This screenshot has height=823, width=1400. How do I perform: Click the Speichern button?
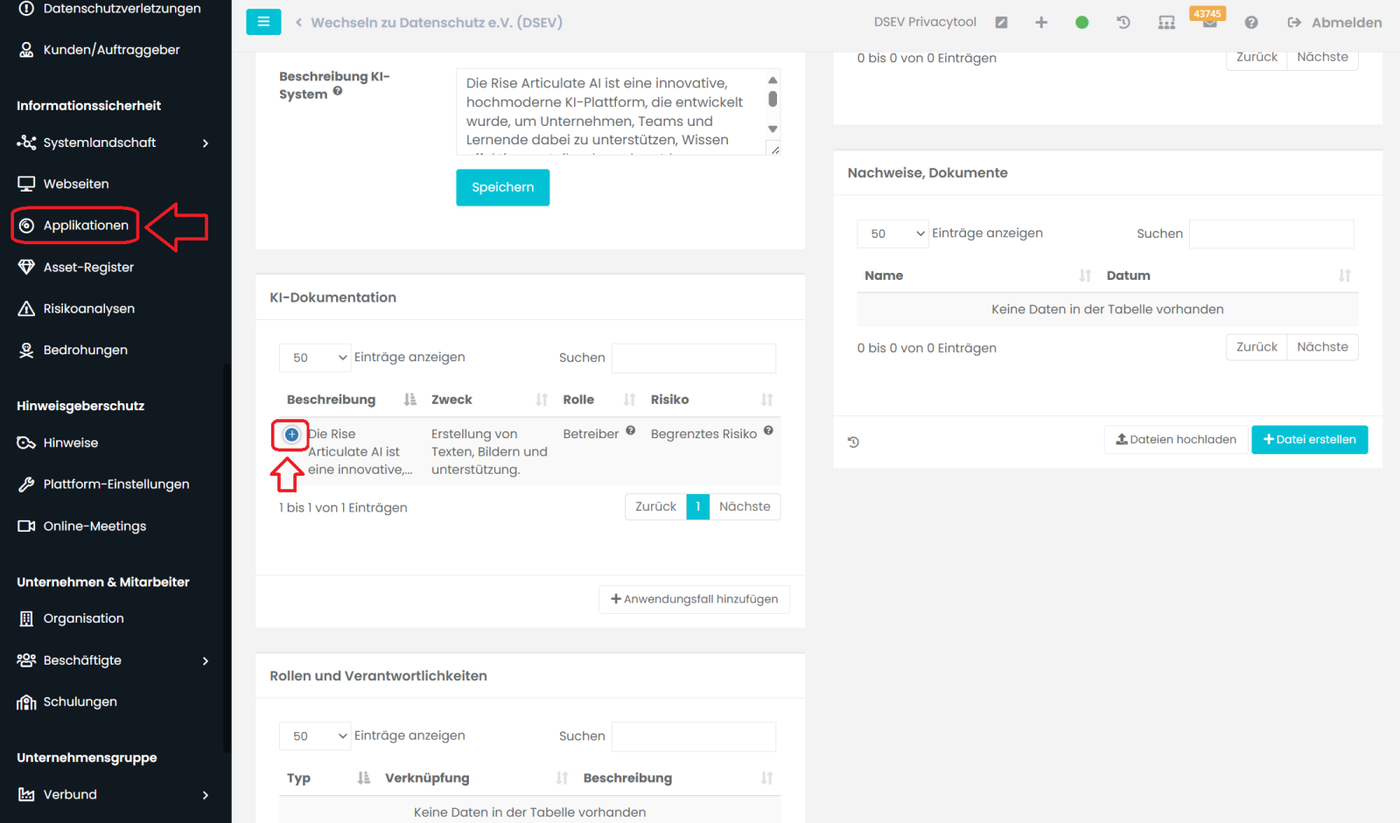(x=502, y=188)
